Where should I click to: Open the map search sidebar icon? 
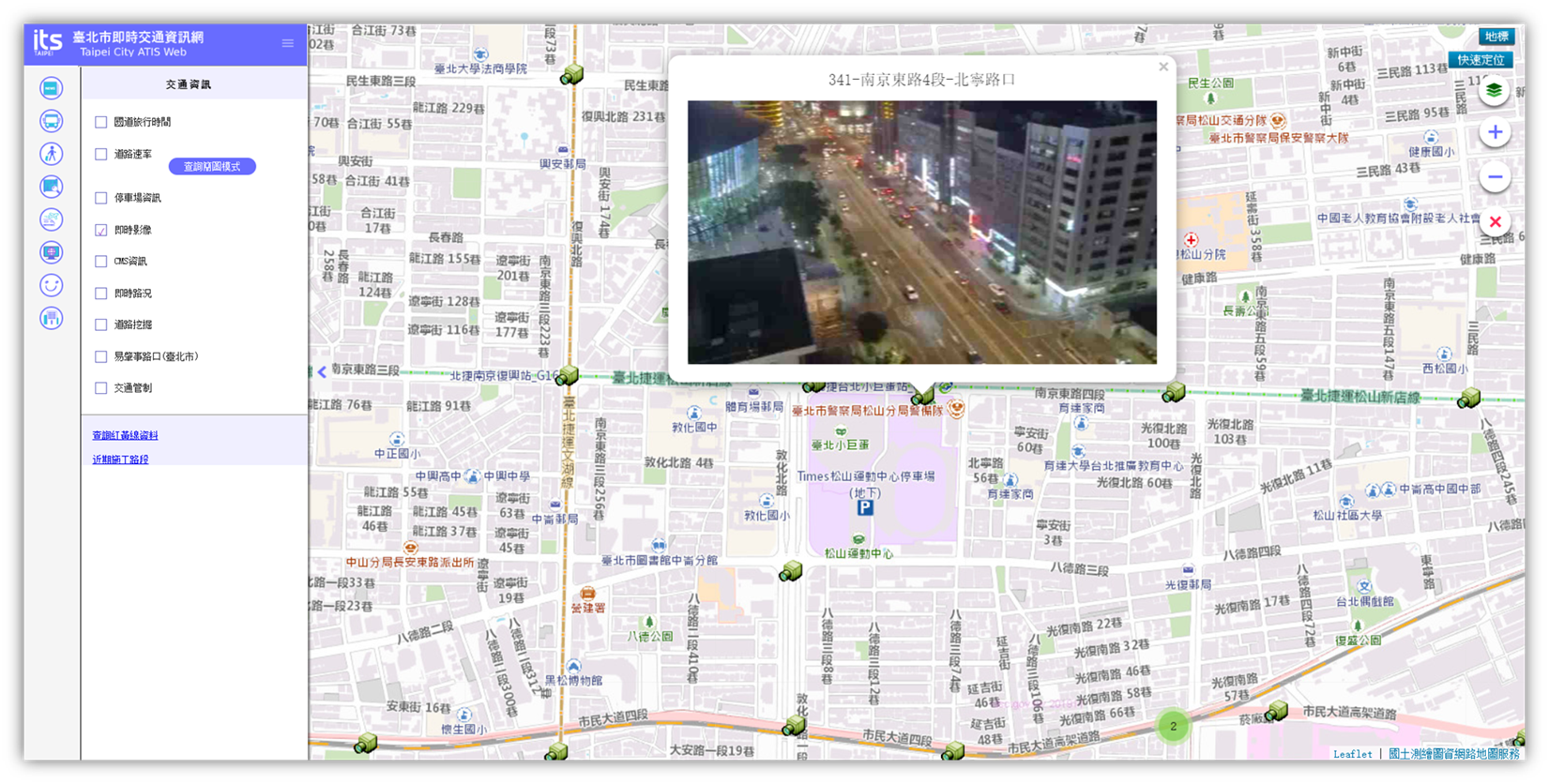(x=52, y=187)
